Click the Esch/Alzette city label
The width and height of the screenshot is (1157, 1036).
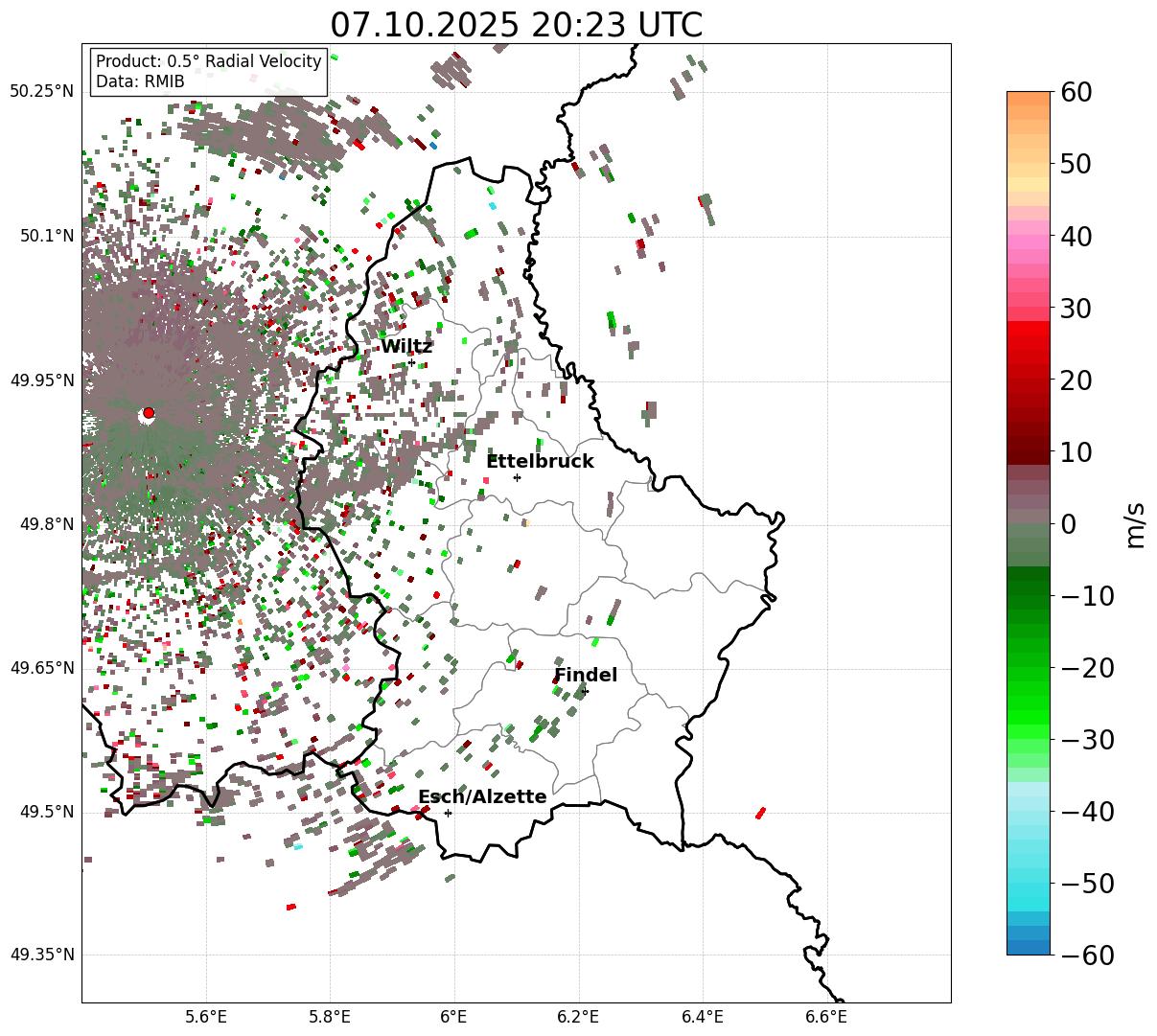coord(482,797)
